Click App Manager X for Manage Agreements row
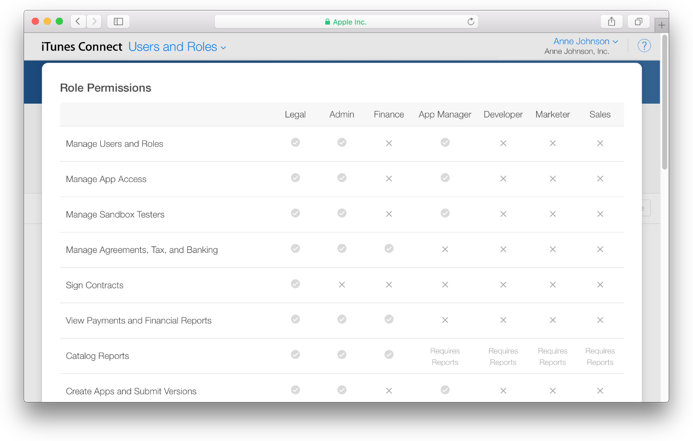 coord(445,249)
